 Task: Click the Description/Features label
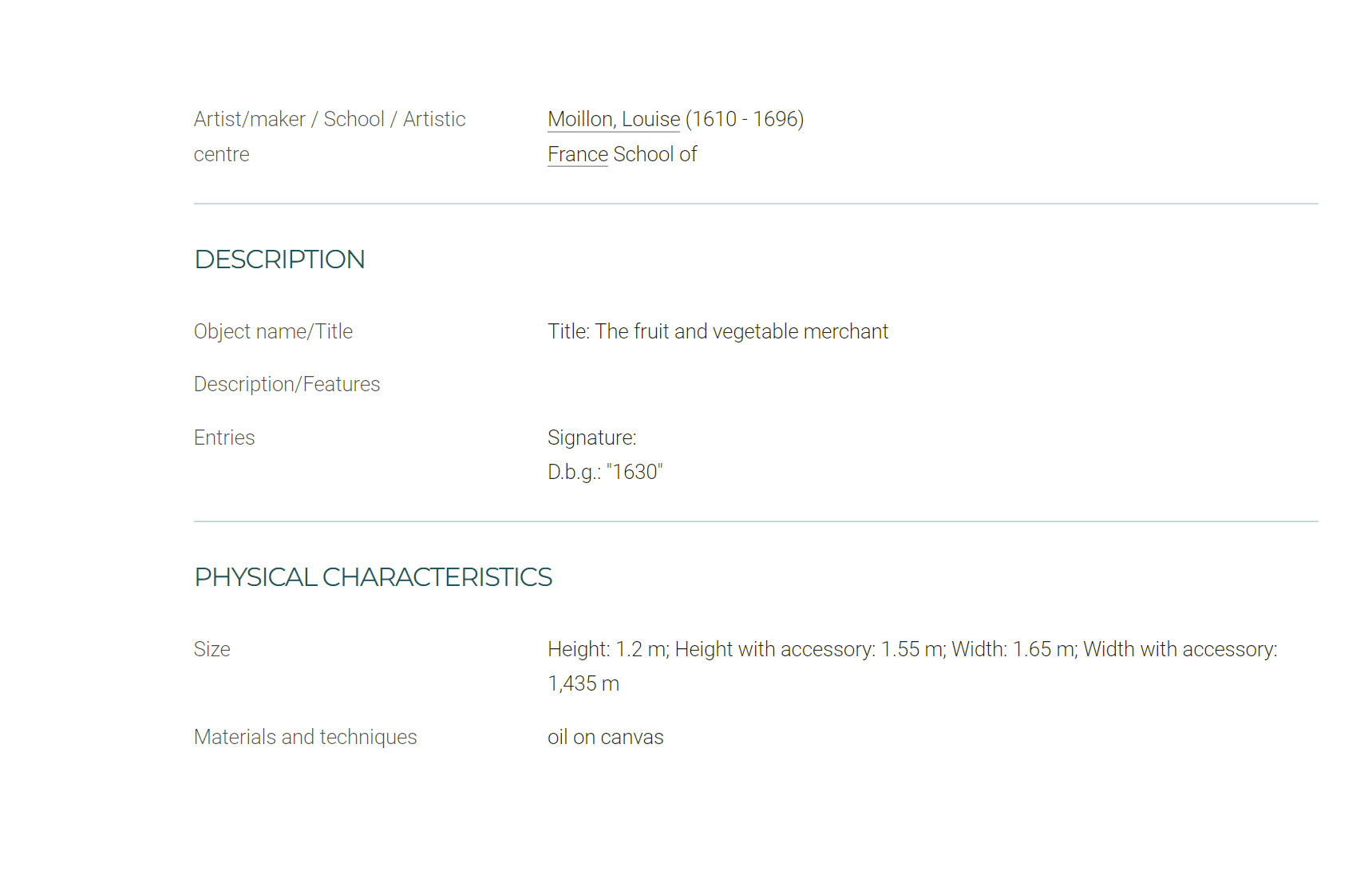pyautogui.click(x=287, y=384)
